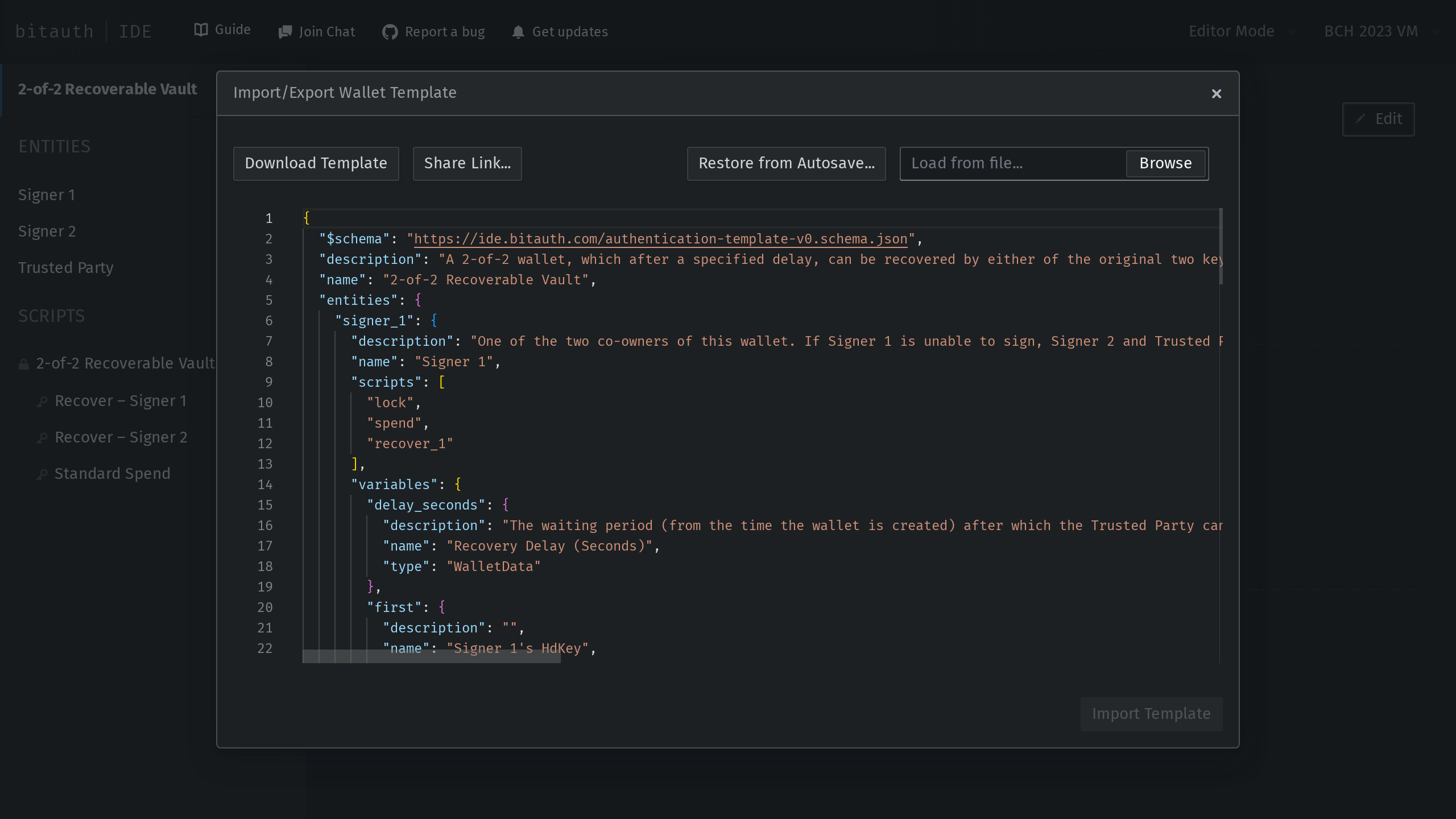
Task: Click the Share Link button
Action: [467, 163]
